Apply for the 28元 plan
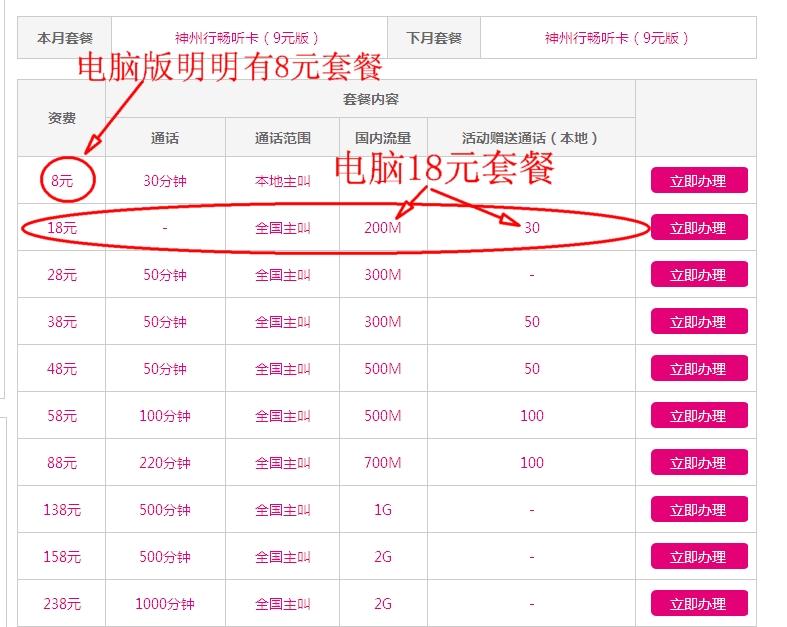This screenshot has height=627, width=787. [x=699, y=275]
